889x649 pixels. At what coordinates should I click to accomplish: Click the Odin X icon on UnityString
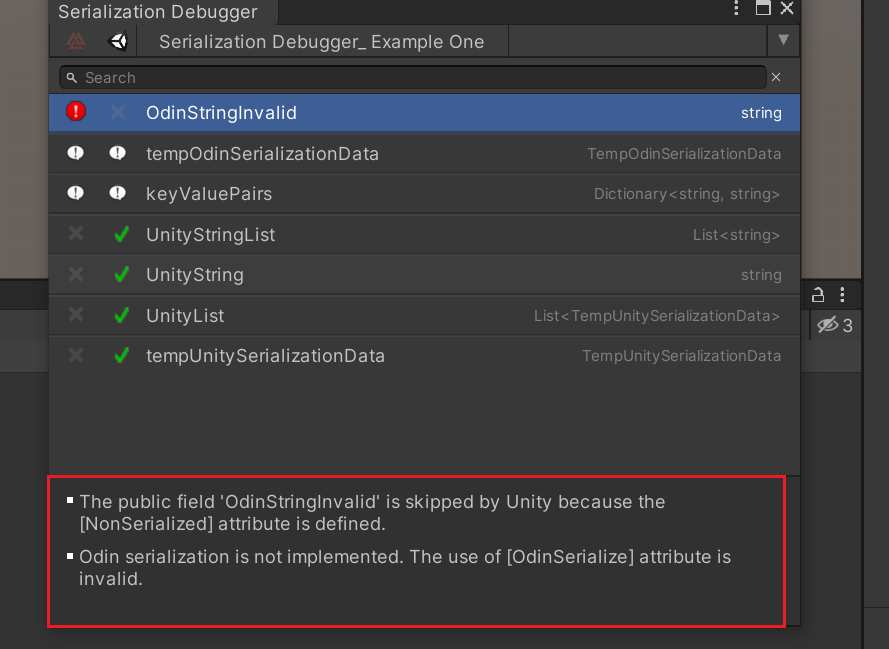click(x=76, y=274)
